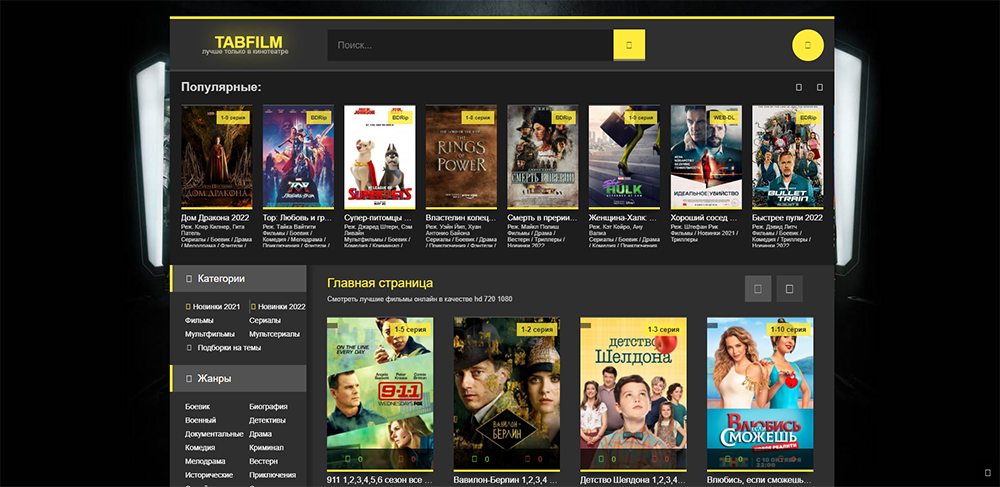Click the Женщина-Халк title text
The height and width of the screenshot is (487, 1000).
[x=624, y=218]
